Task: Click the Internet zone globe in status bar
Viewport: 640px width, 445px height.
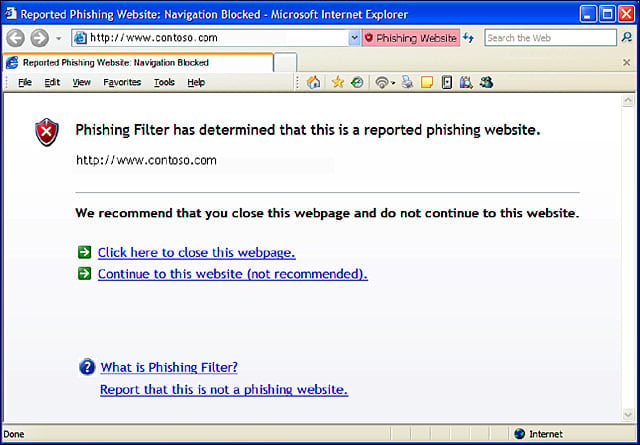Action: [x=520, y=434]
